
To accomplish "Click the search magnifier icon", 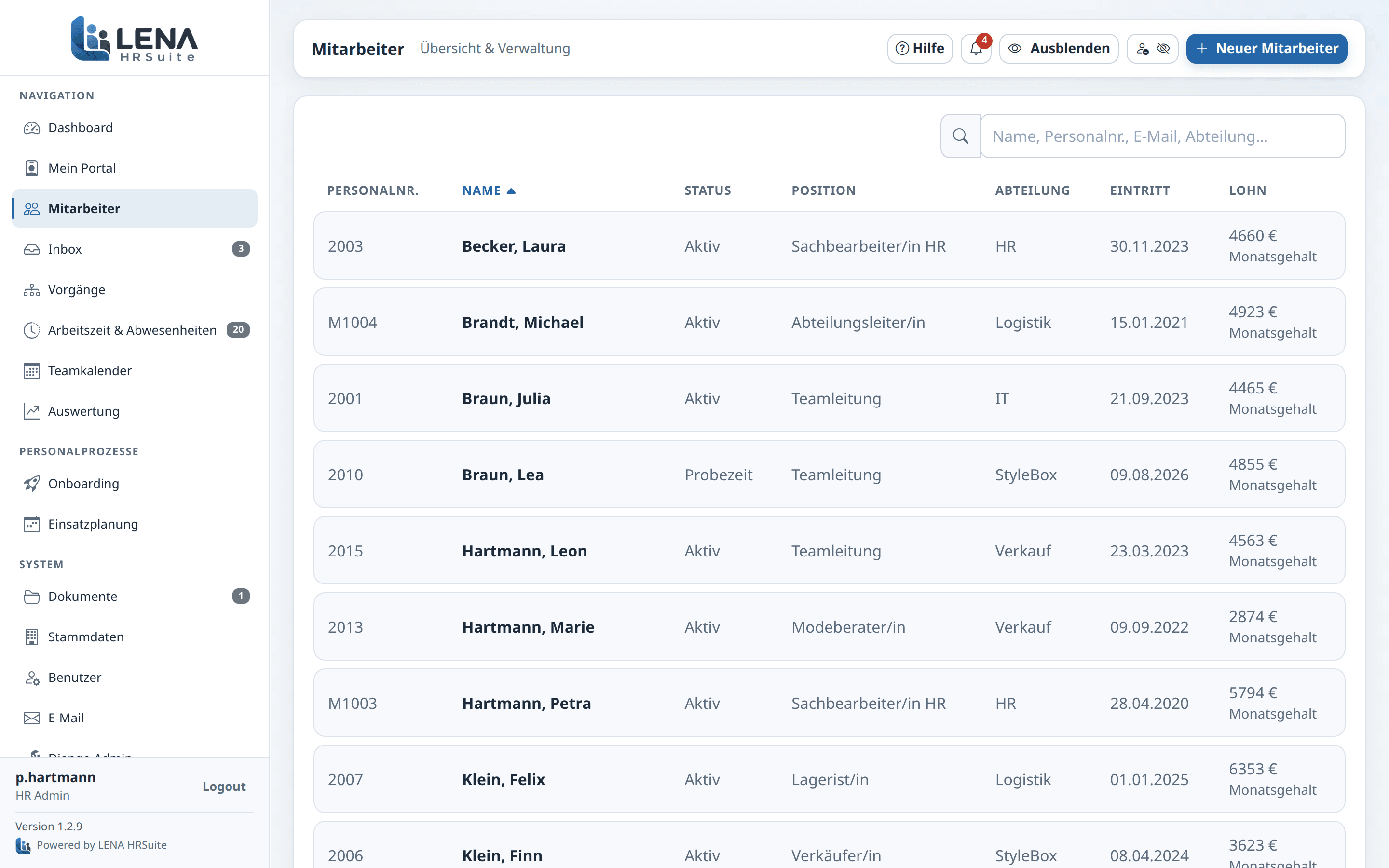I will coord(960,136).
